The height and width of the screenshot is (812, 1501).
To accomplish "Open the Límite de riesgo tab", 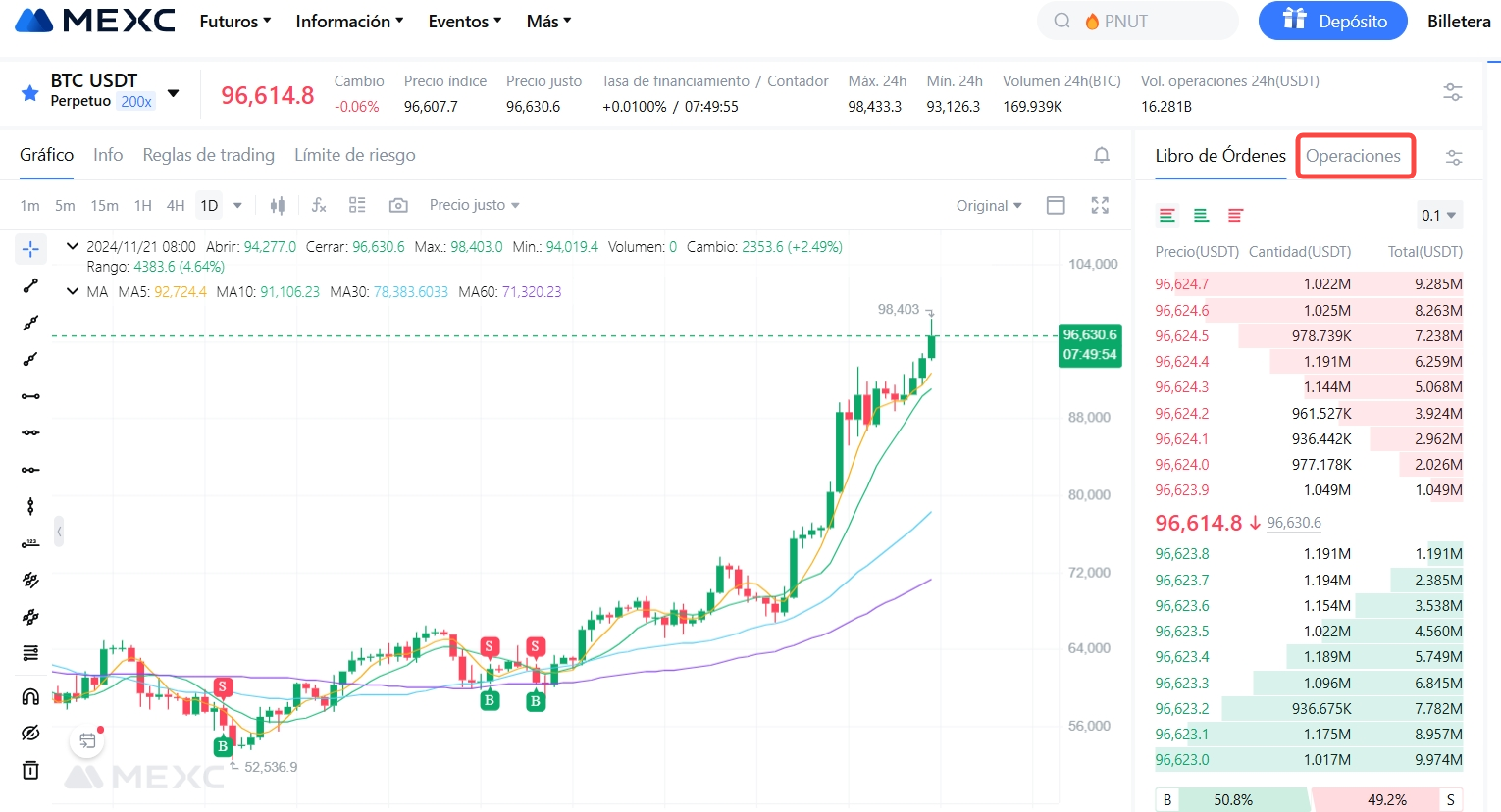I will [355, 155].
